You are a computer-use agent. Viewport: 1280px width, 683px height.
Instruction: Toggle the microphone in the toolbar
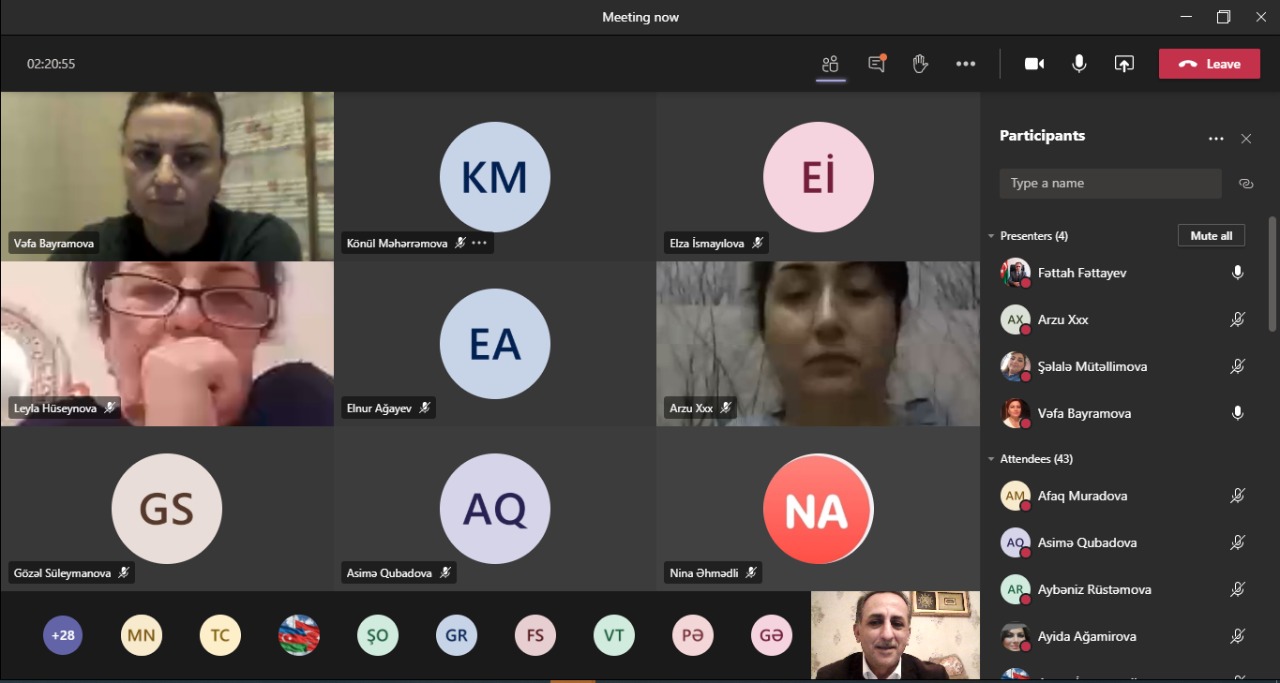1079,64
